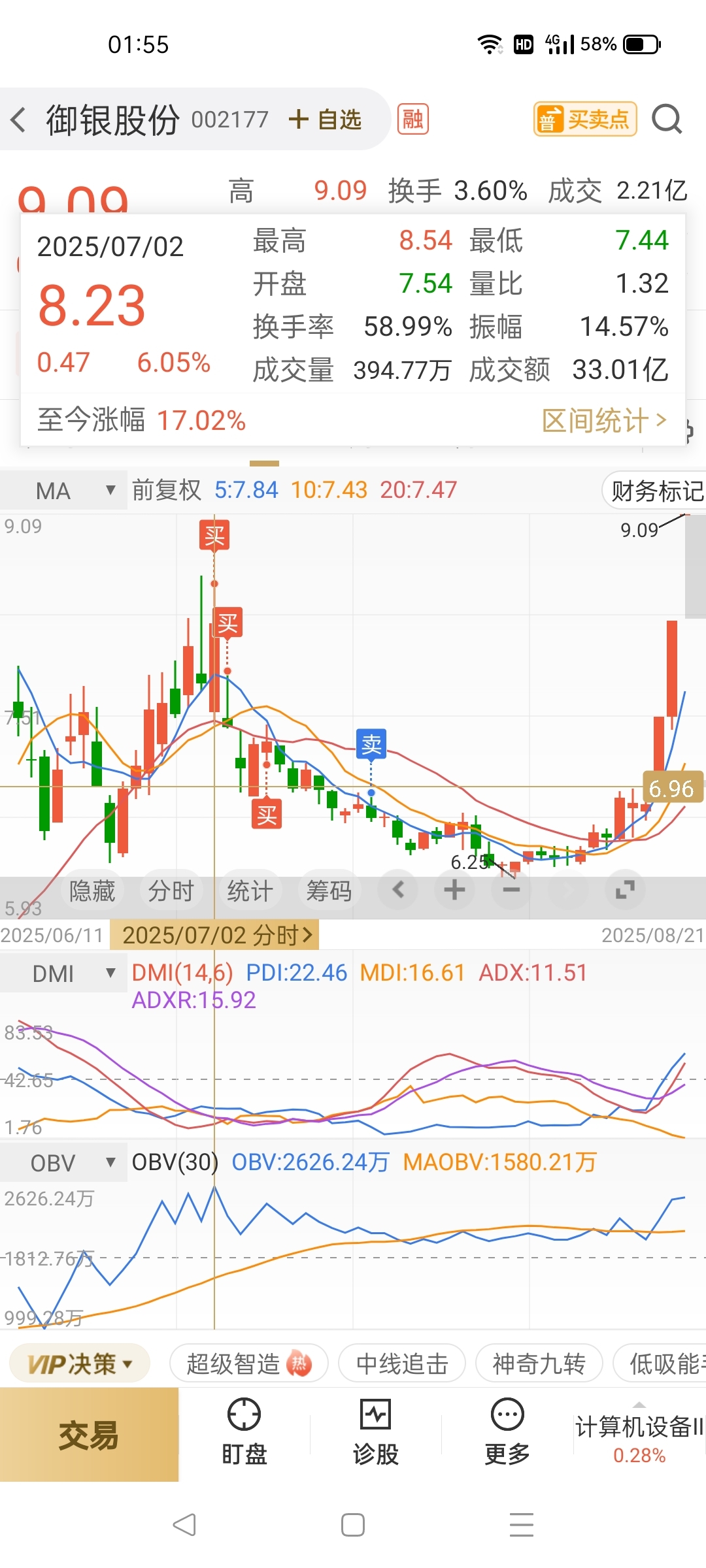Select 中线追击 indicator chip
The width and height of the screenshot is (706, 1568).
[402, 1364]
